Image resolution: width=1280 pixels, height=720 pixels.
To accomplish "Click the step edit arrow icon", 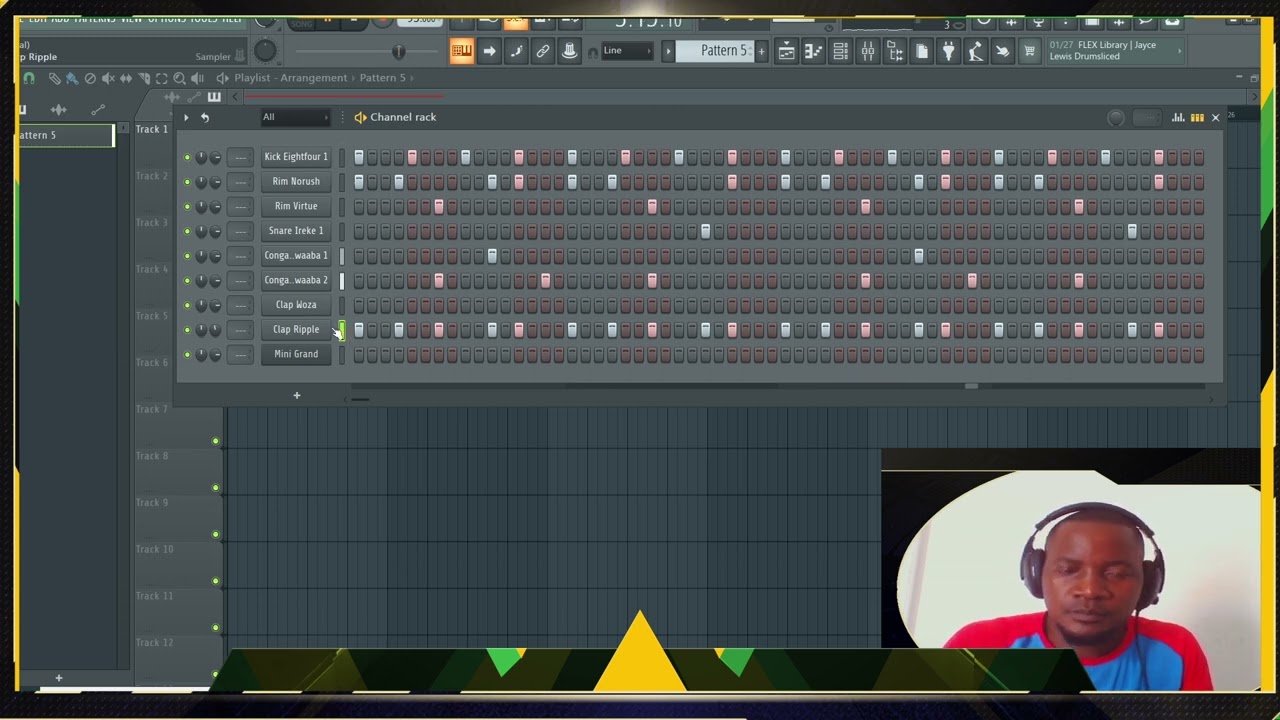I will tap(489, 51).
